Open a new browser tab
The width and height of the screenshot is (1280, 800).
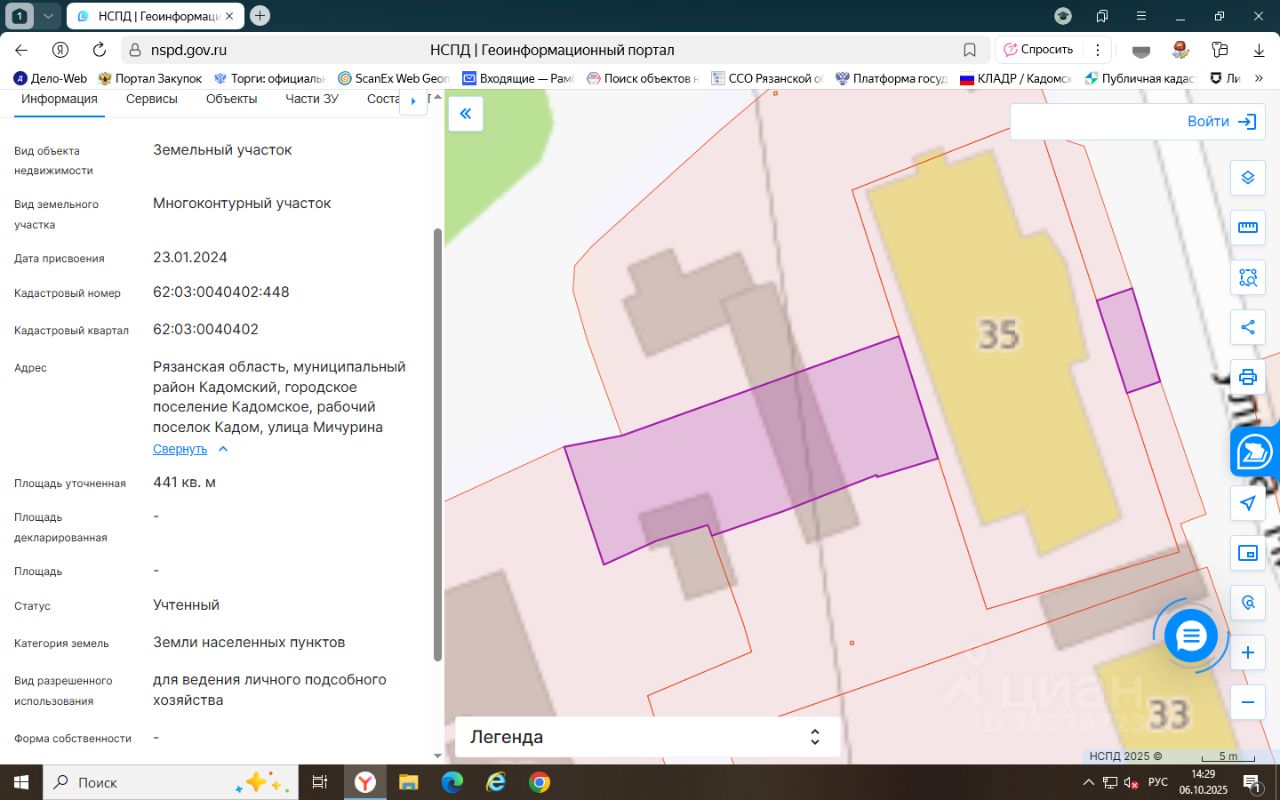260,16
